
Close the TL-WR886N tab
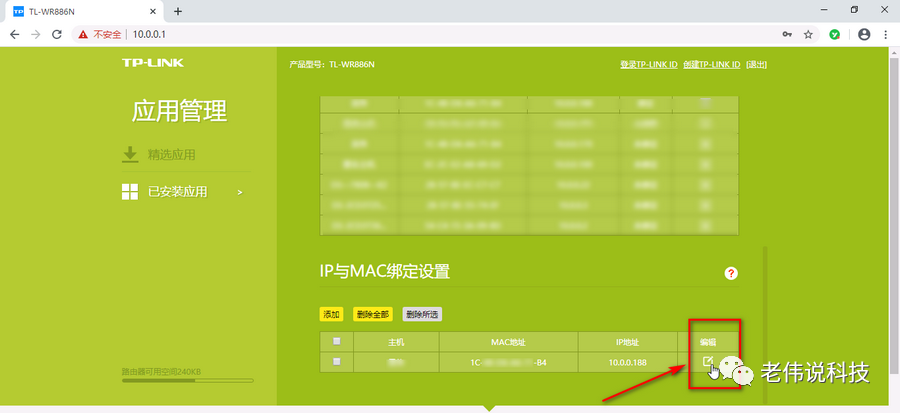[x=153, y=11]
